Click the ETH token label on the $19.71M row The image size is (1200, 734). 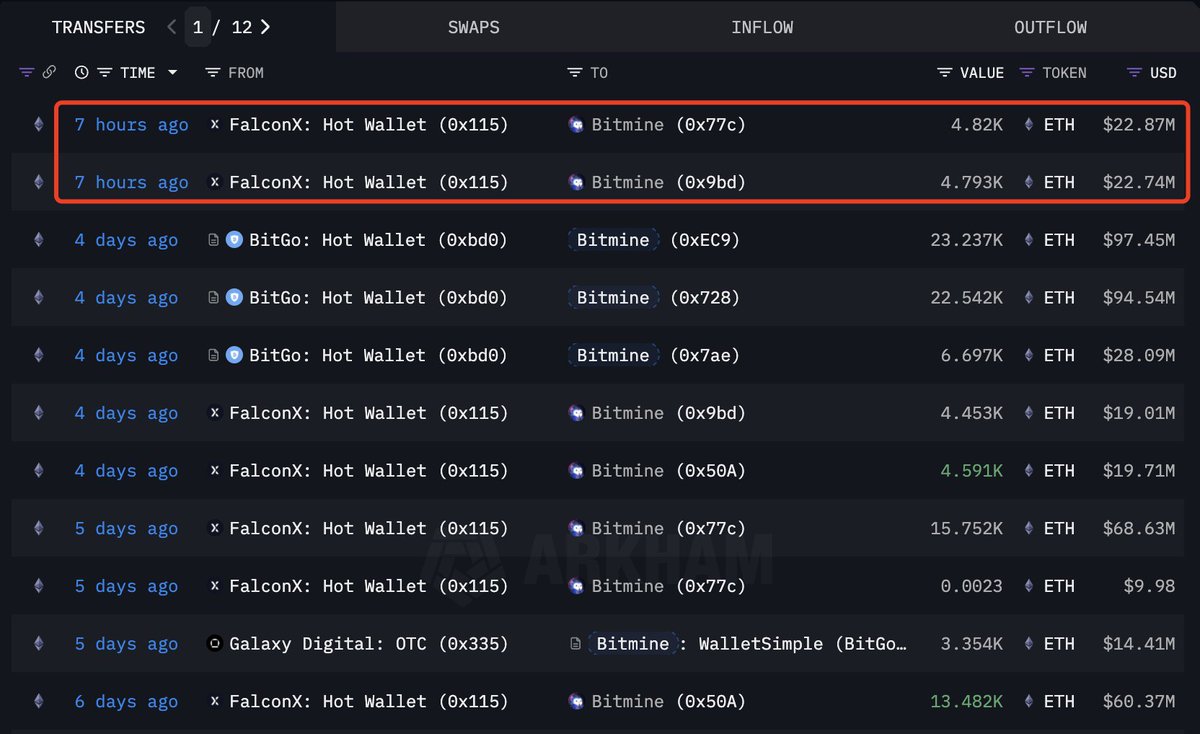pos(1059,471)
